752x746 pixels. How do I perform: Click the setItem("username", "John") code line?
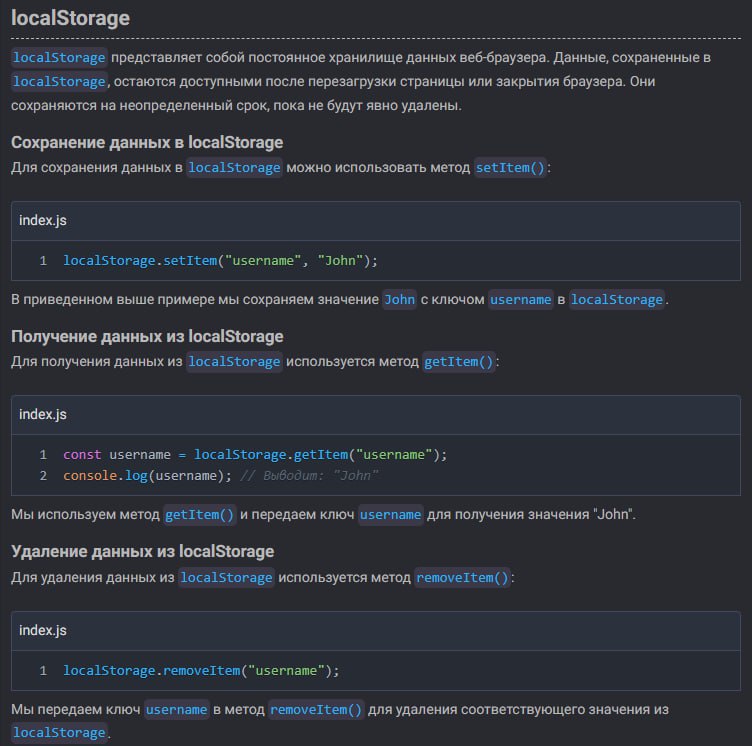[221, 261]
